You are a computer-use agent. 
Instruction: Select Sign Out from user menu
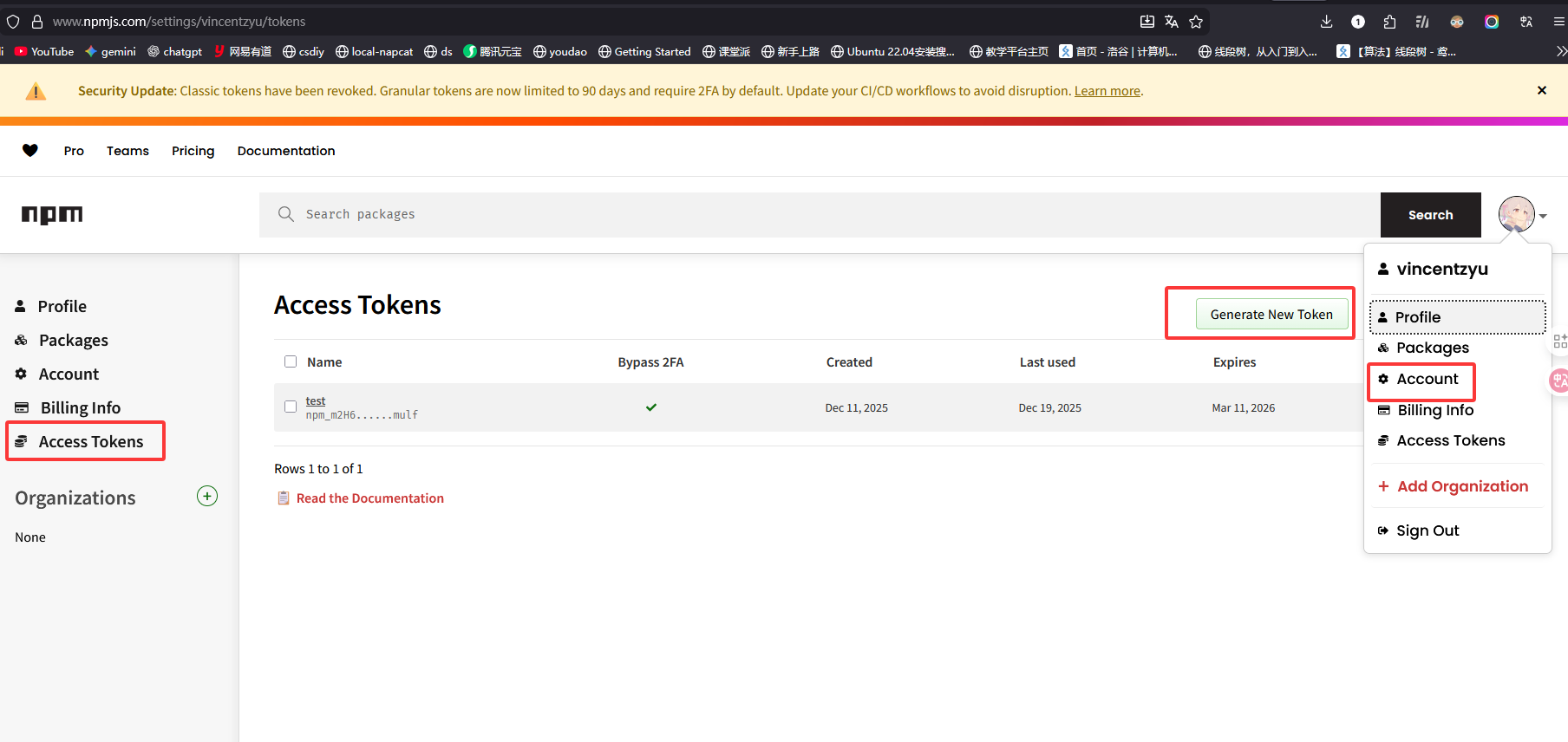pyautogui.click(x=1427, y=530)
